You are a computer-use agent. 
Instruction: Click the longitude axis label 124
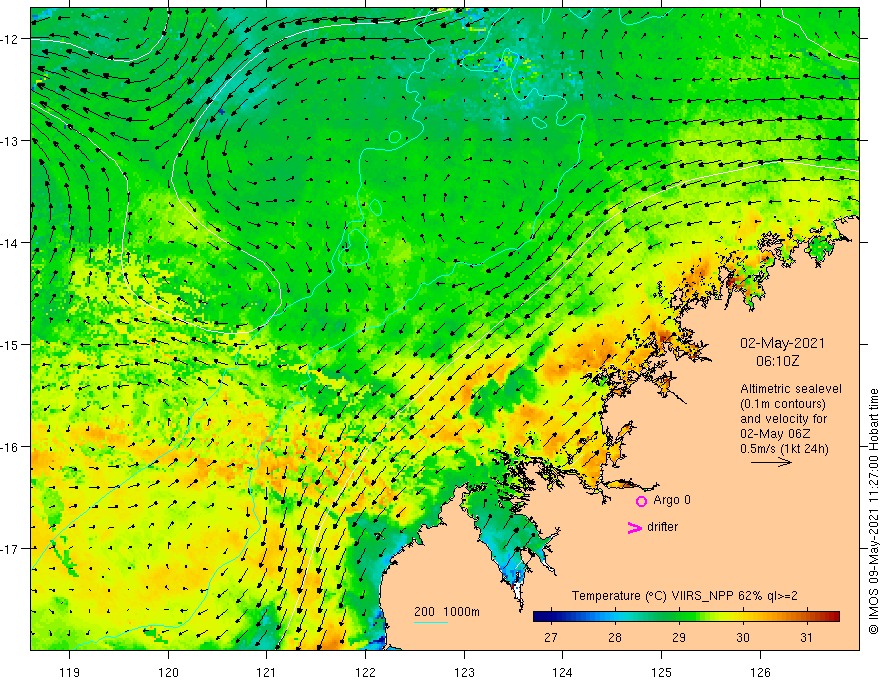click(563, 672)
